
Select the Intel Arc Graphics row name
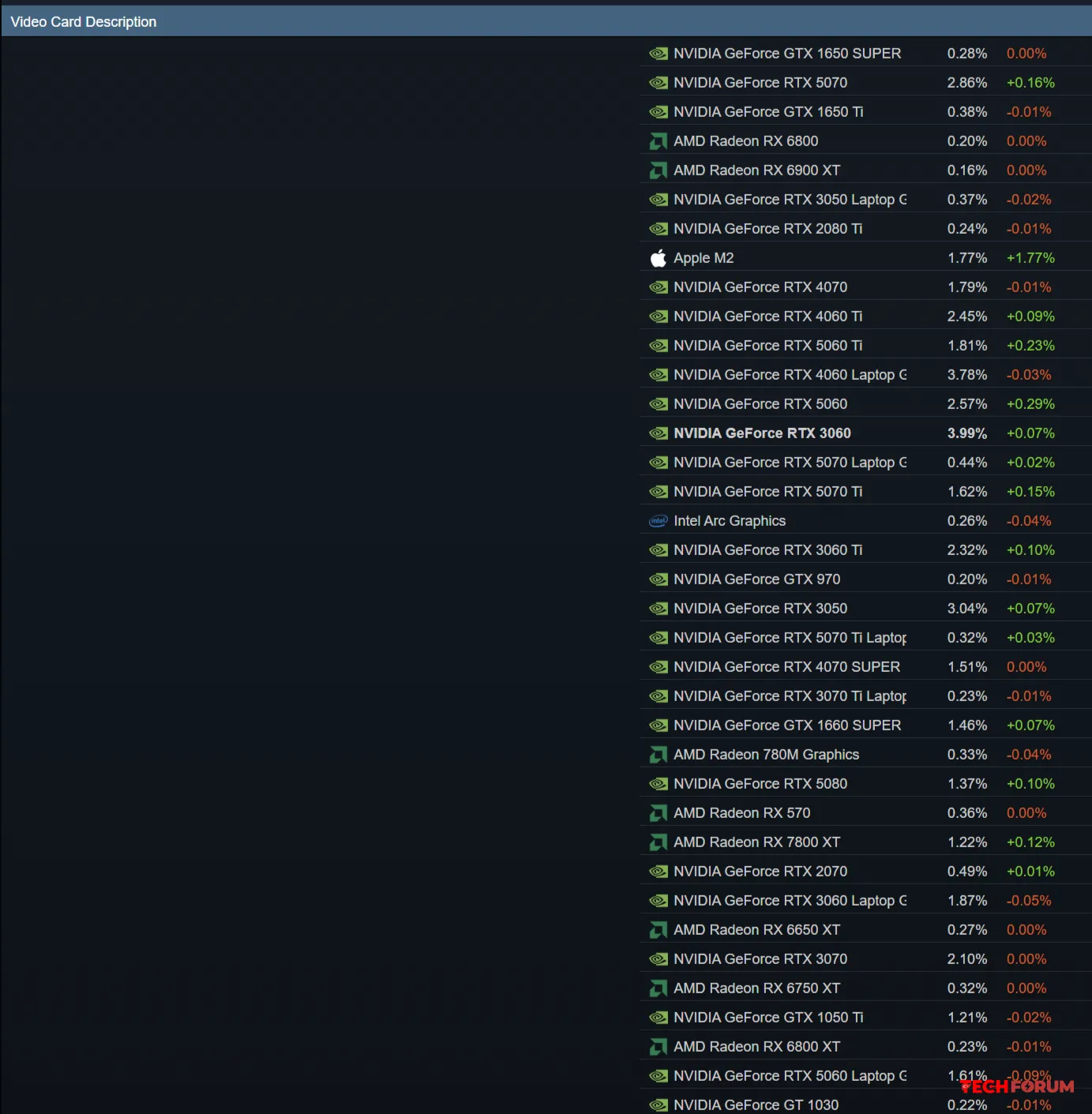[x=730, y=521]
